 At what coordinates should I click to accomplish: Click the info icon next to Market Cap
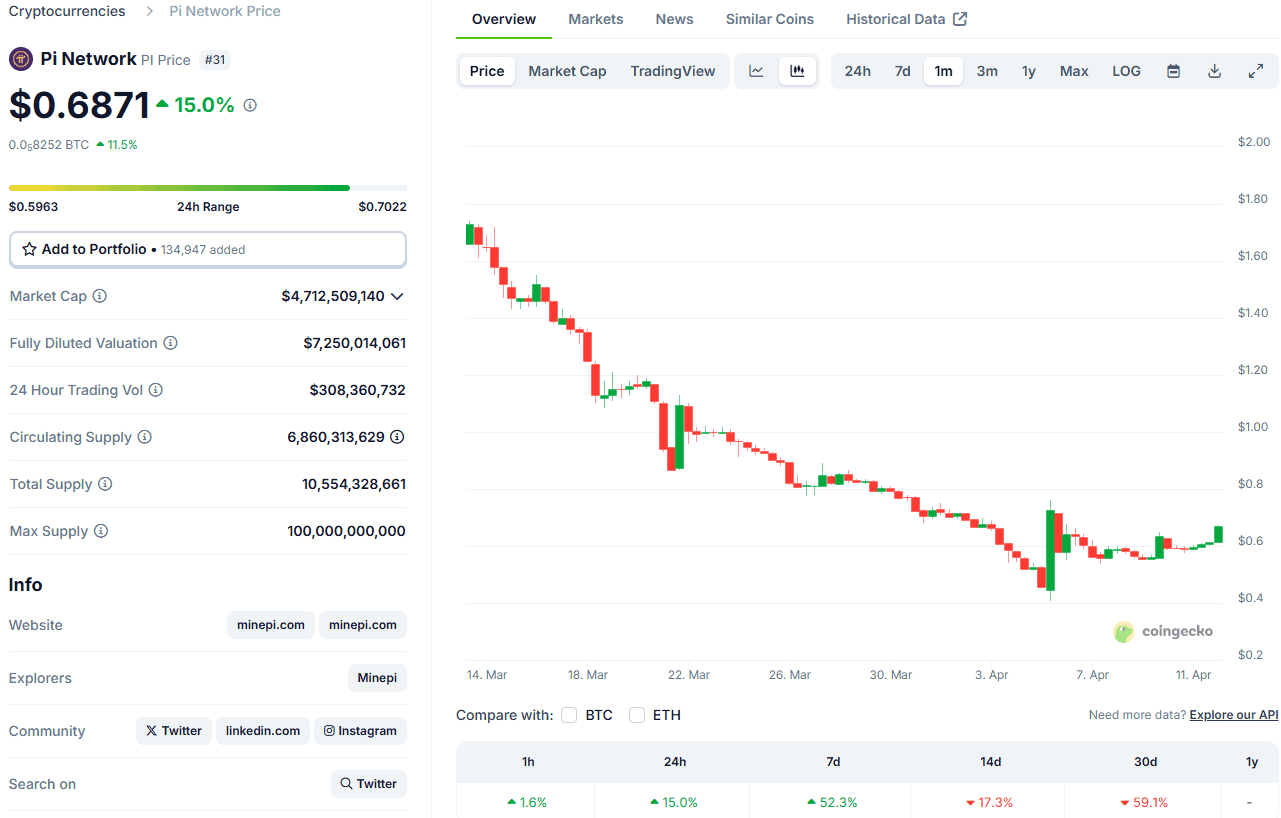100,296
